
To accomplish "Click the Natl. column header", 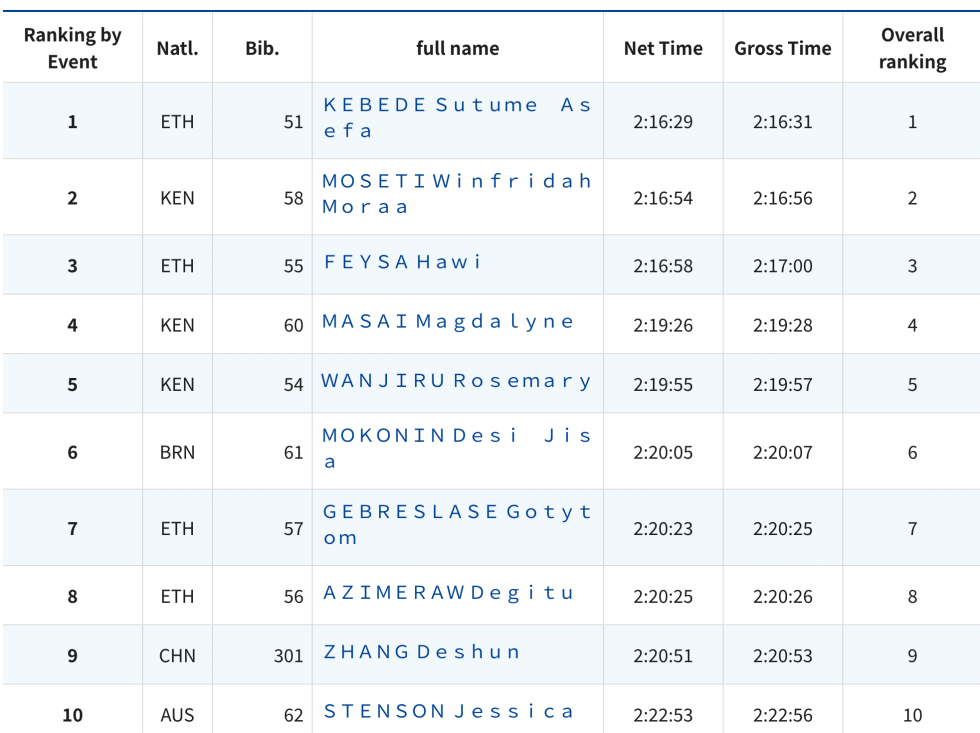I will [x=177, y=48].
